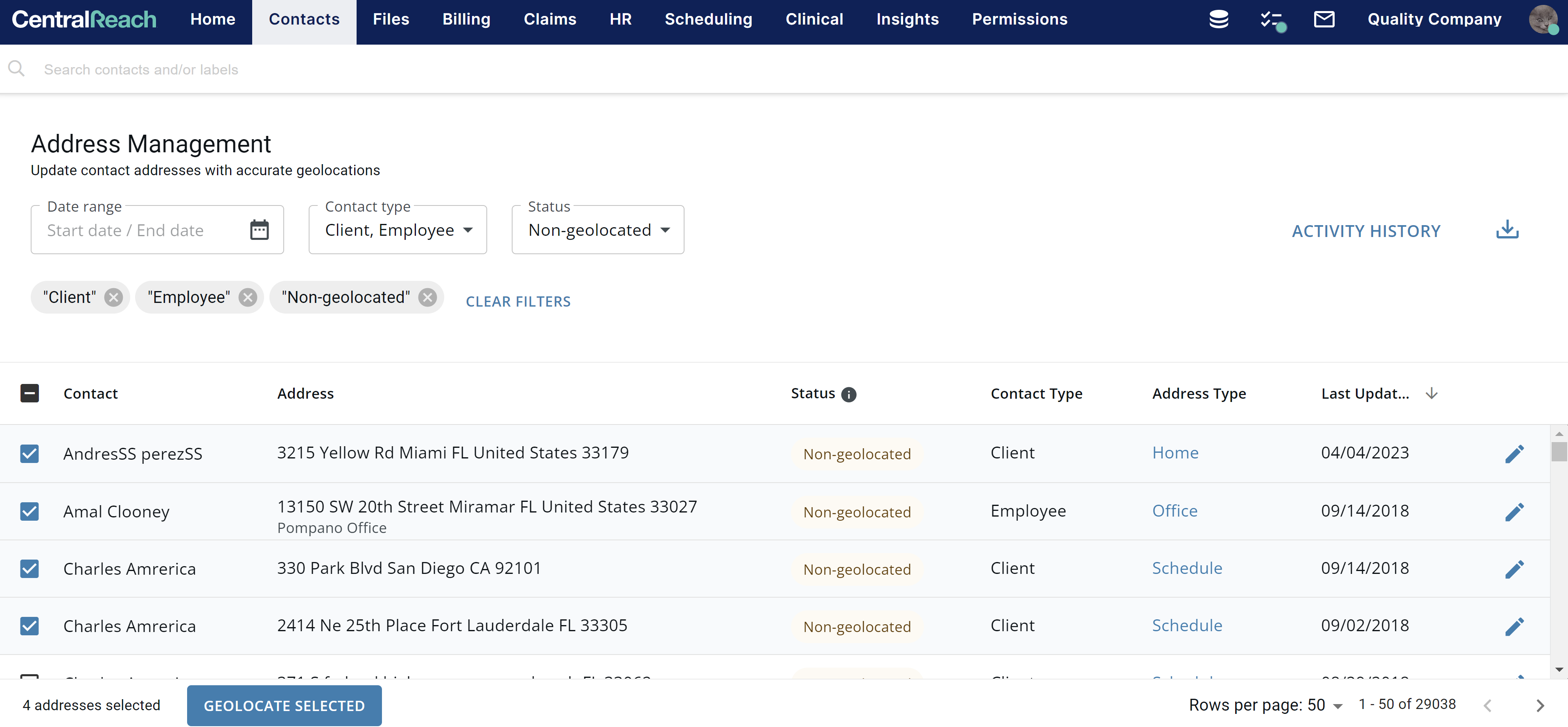Click the search magnifier icon
The height and width of the screenshot is (727, 1568).
[x=16, y=69]
